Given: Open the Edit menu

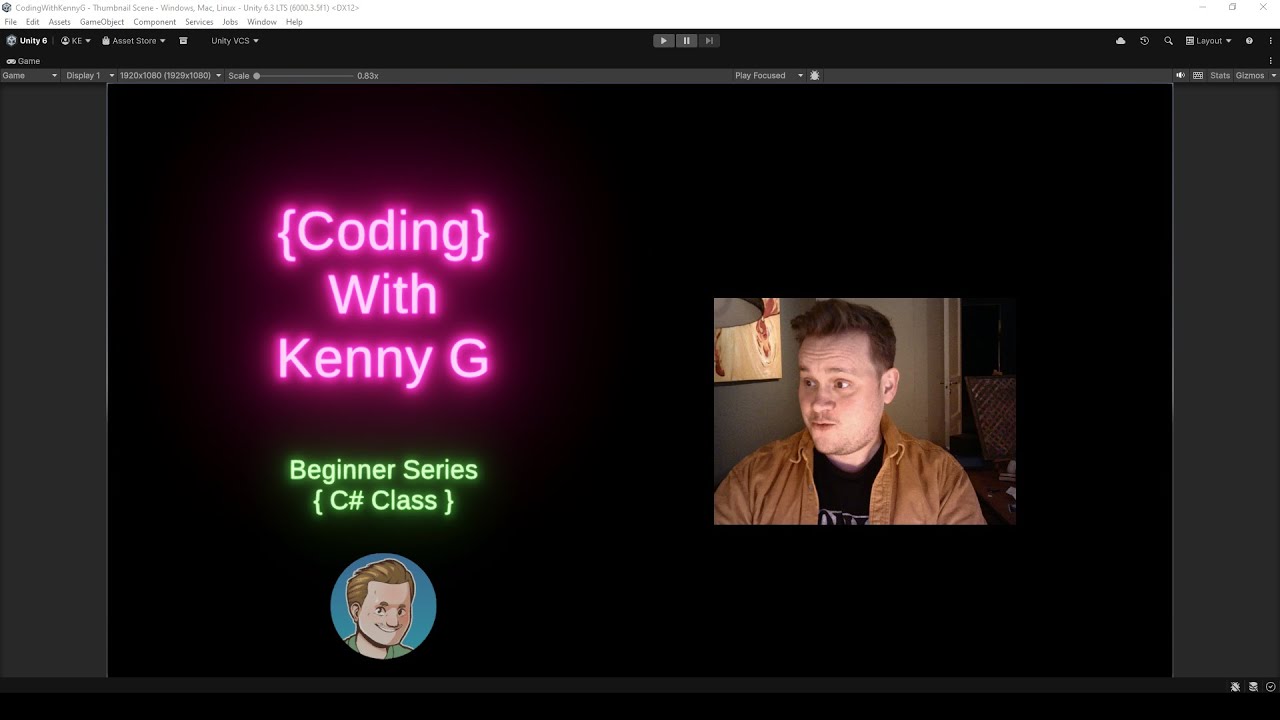Looking at the screenshot, I should [x=33, y=22].
